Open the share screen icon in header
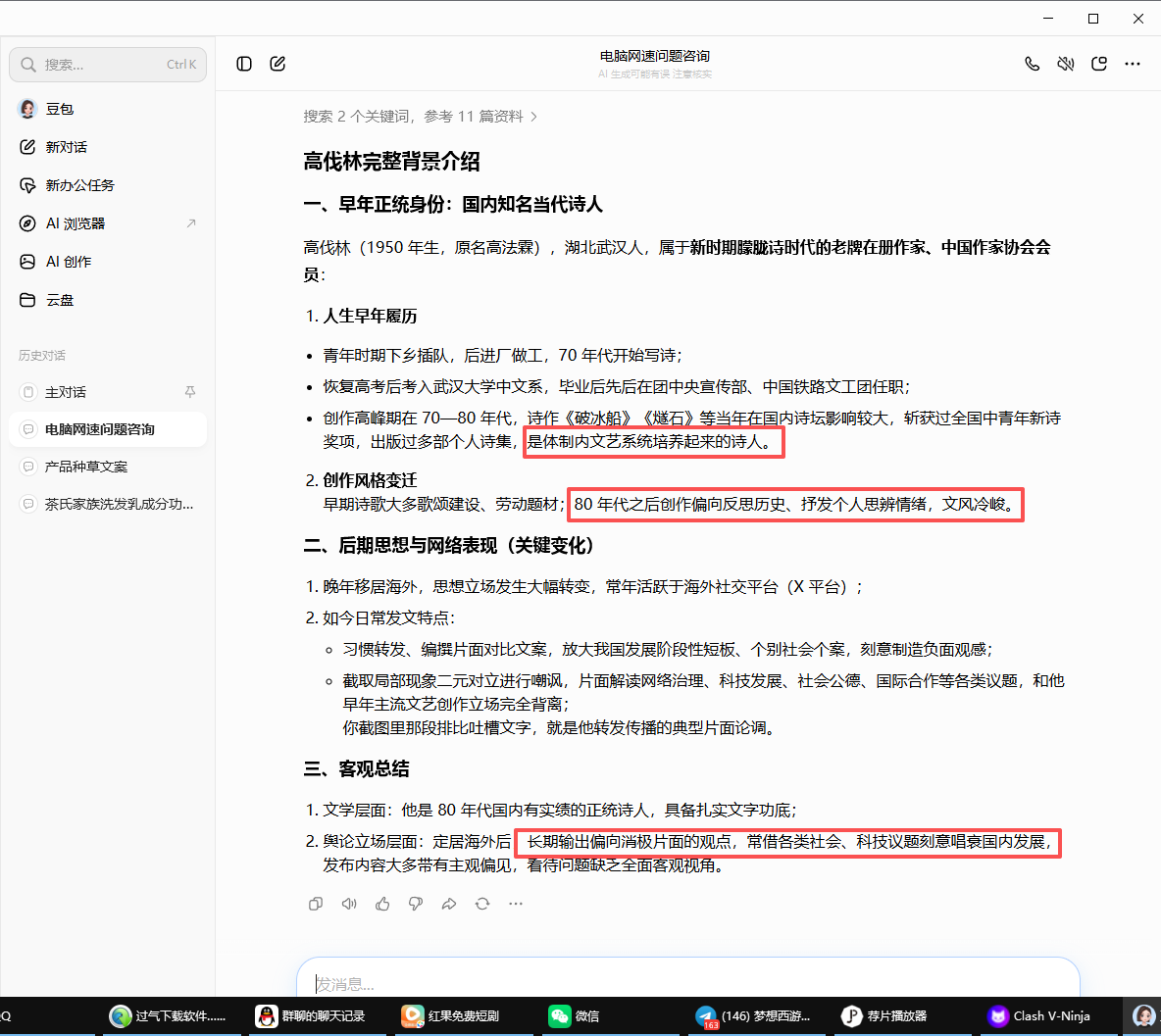The height and width of the screenshot is (1036, 1161). tap(1099, 64)
